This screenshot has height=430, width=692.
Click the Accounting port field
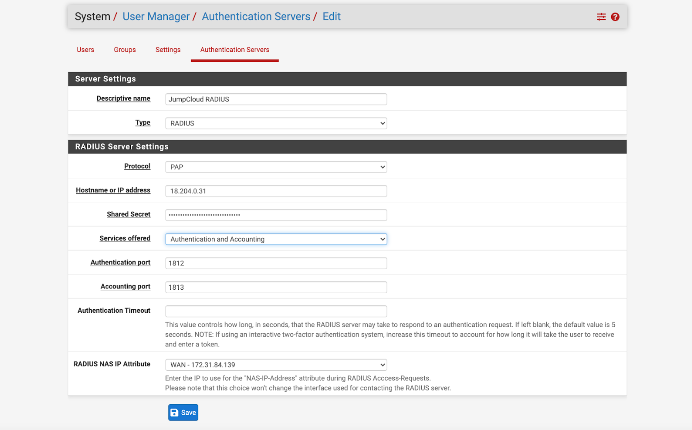pos(275,287)
